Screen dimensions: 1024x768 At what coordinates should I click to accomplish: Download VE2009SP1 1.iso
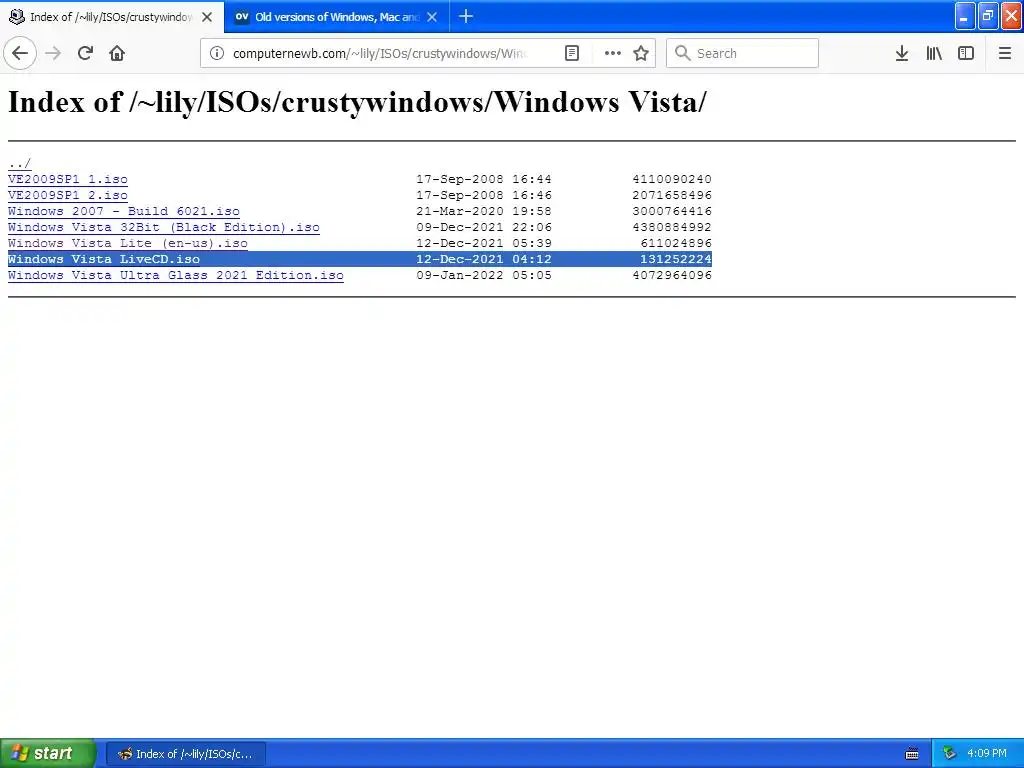pos(68,179)
